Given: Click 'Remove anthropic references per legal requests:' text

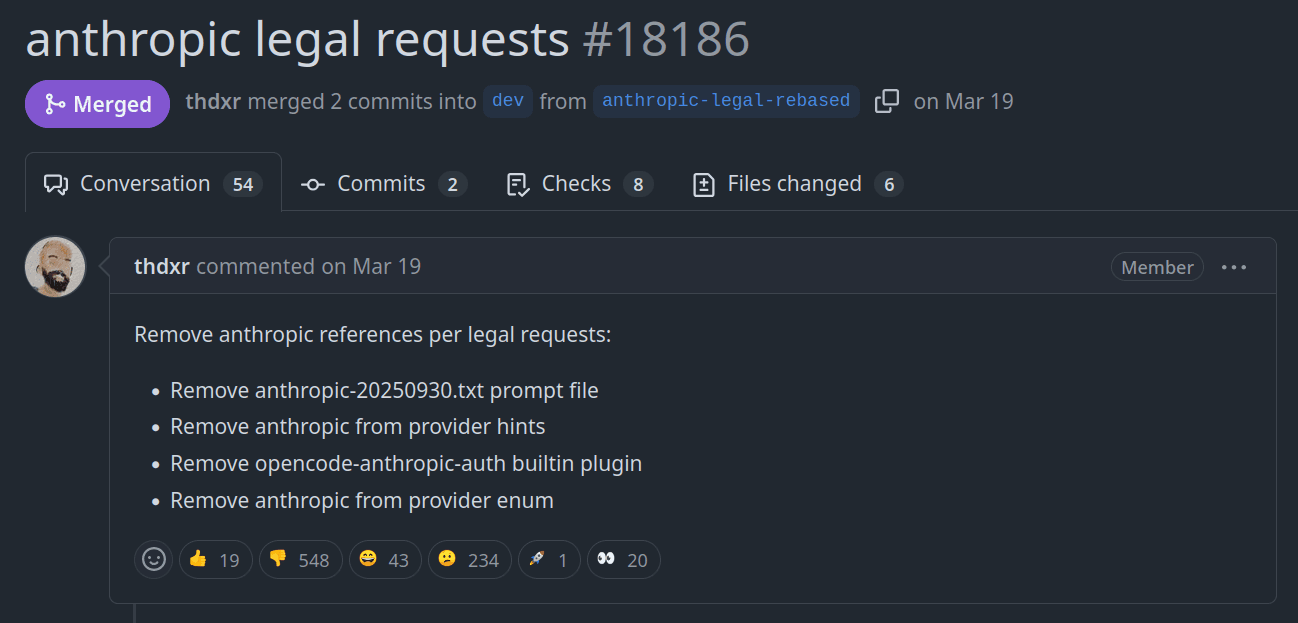Looking at the screenshot, I should pyautogui.click(x=373, y=334).
